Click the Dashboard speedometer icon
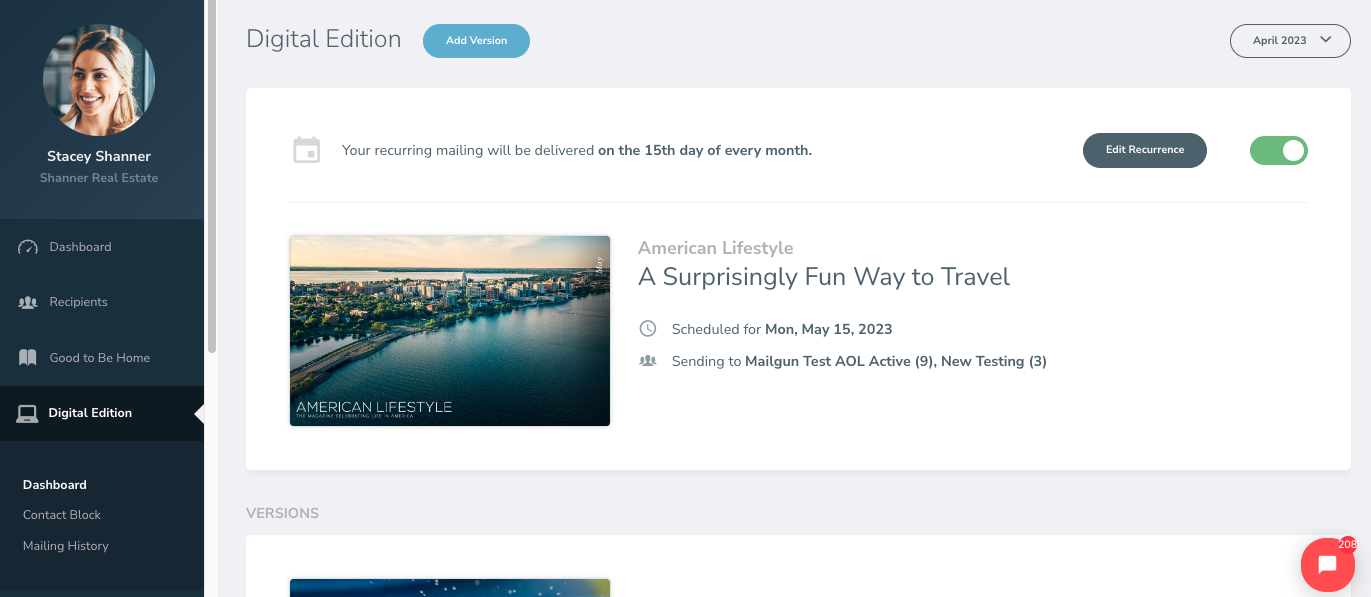The image size is (1371, 597). (x=28, y=247)
